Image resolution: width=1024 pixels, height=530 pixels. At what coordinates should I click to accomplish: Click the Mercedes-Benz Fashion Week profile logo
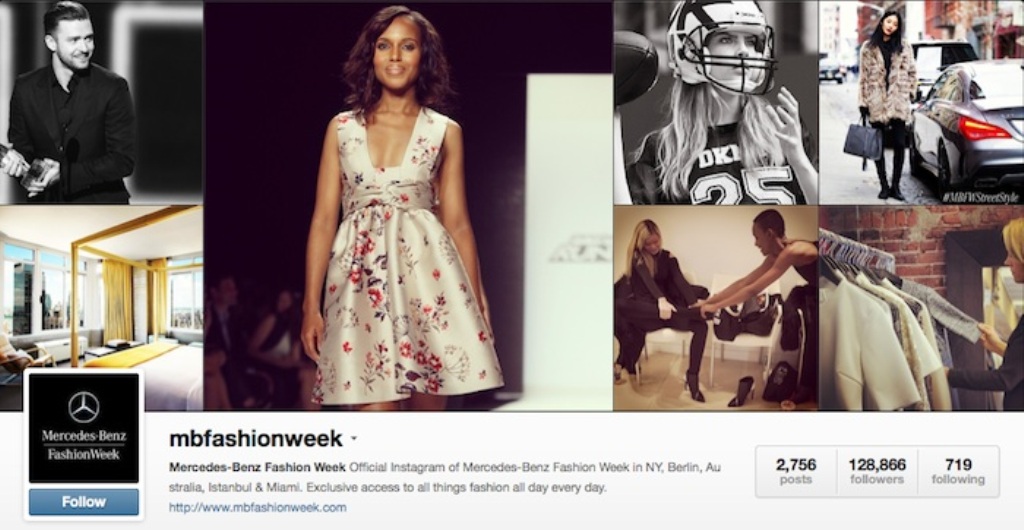coord(84,428)
